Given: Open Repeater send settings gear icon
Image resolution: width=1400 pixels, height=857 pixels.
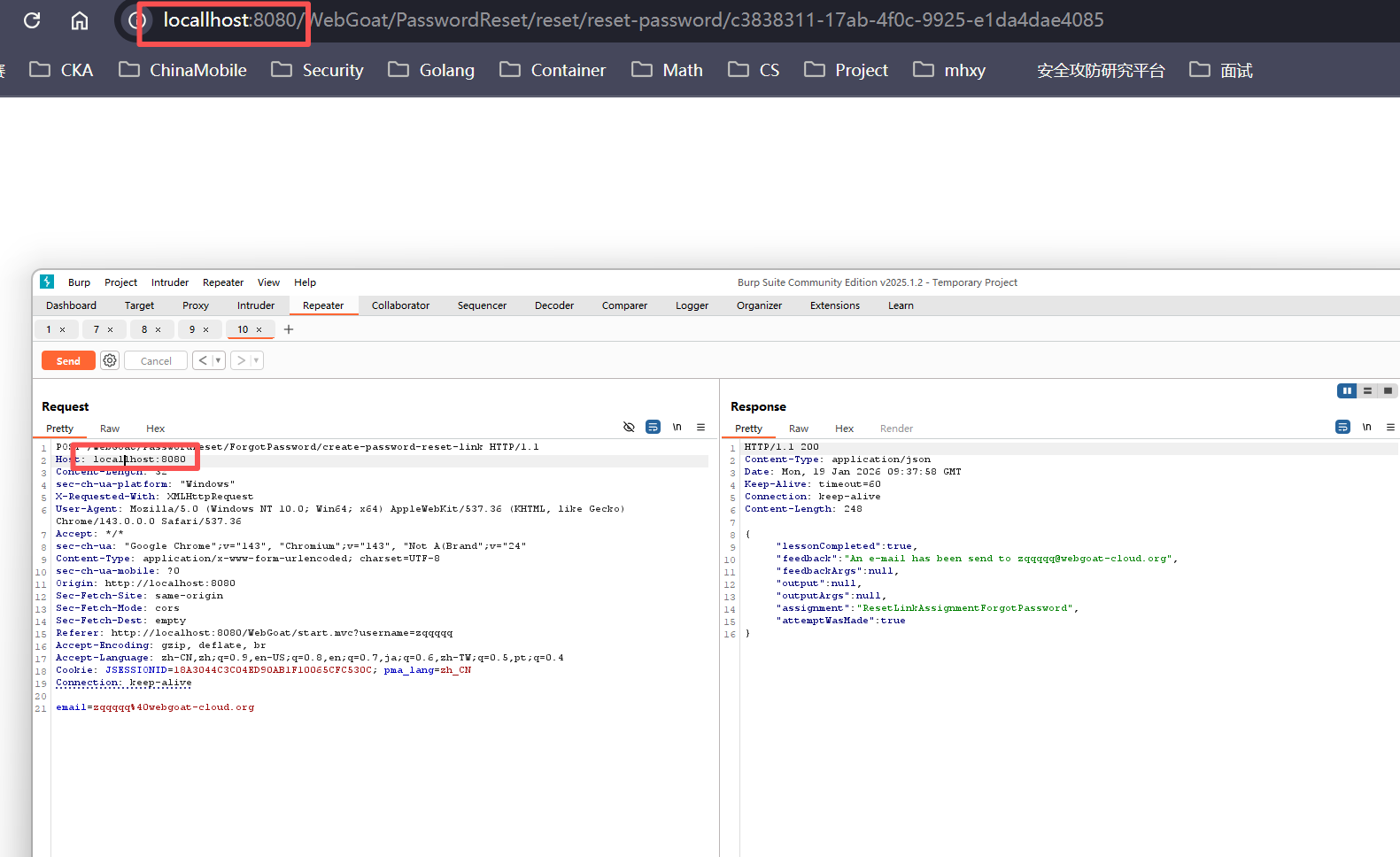Looking at the screenshot, I should (x=110, y=360).
